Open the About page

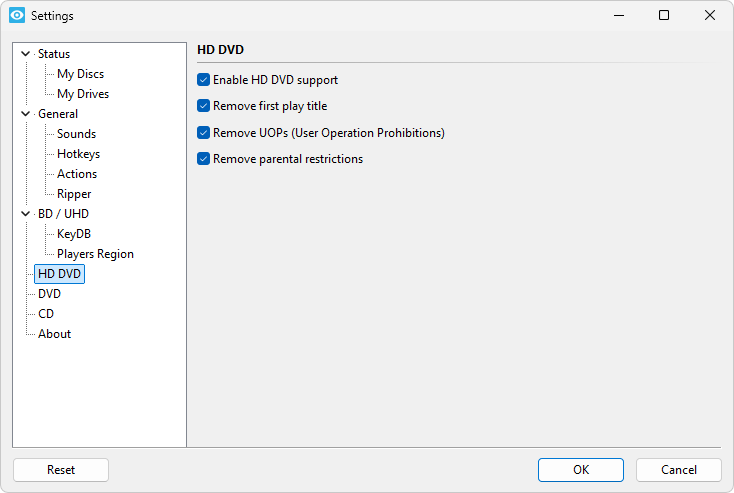pos(54,334)
